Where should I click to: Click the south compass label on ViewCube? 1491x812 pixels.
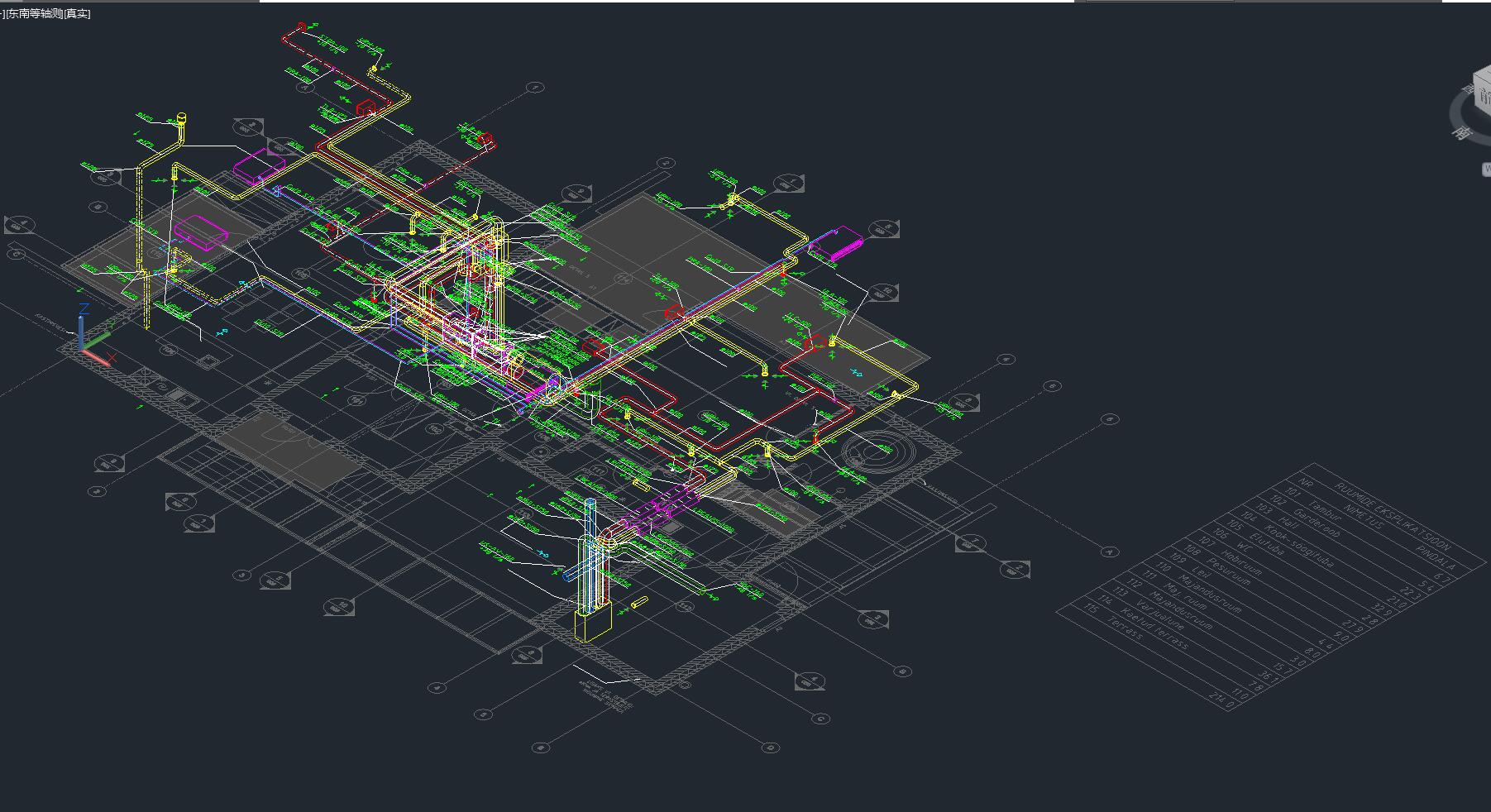(x=1464, y=131)
